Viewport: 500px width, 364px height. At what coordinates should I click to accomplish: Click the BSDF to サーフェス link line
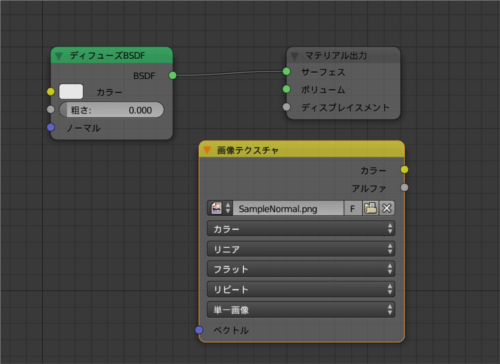(x=229, y=74)
